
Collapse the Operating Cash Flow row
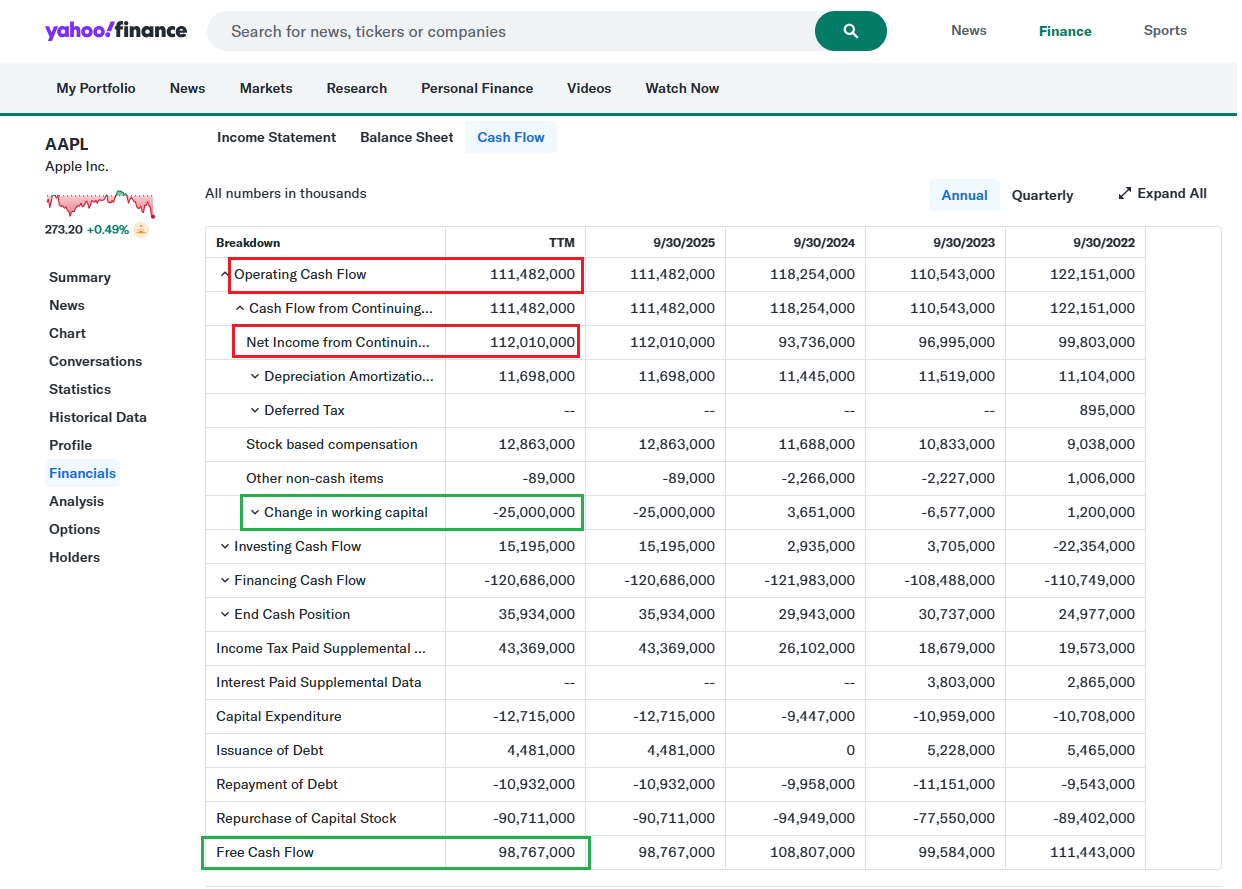(x=225, y=275)
